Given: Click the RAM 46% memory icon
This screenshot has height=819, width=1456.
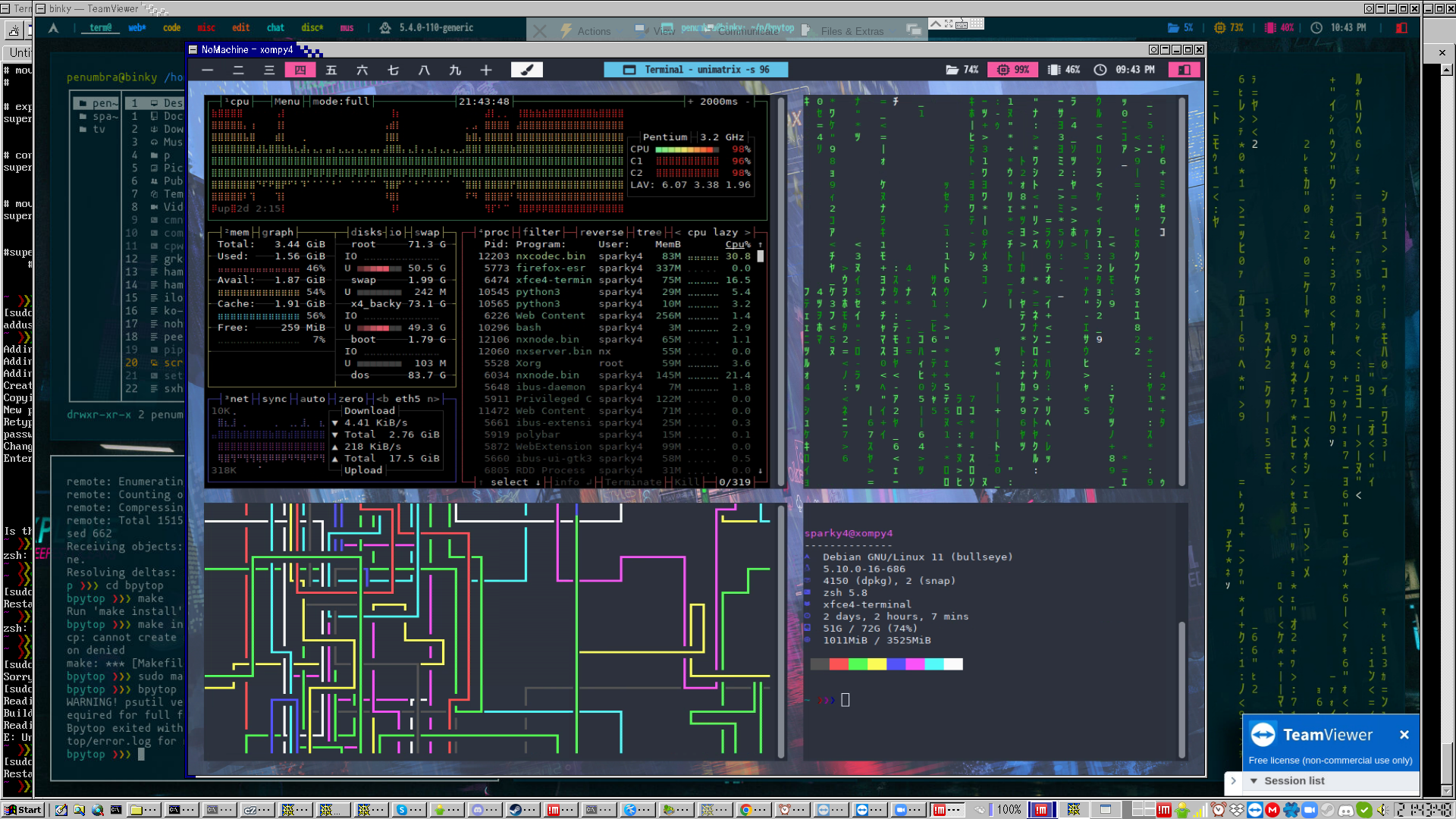Looking at the screenshot, I should click(1053, 70).
